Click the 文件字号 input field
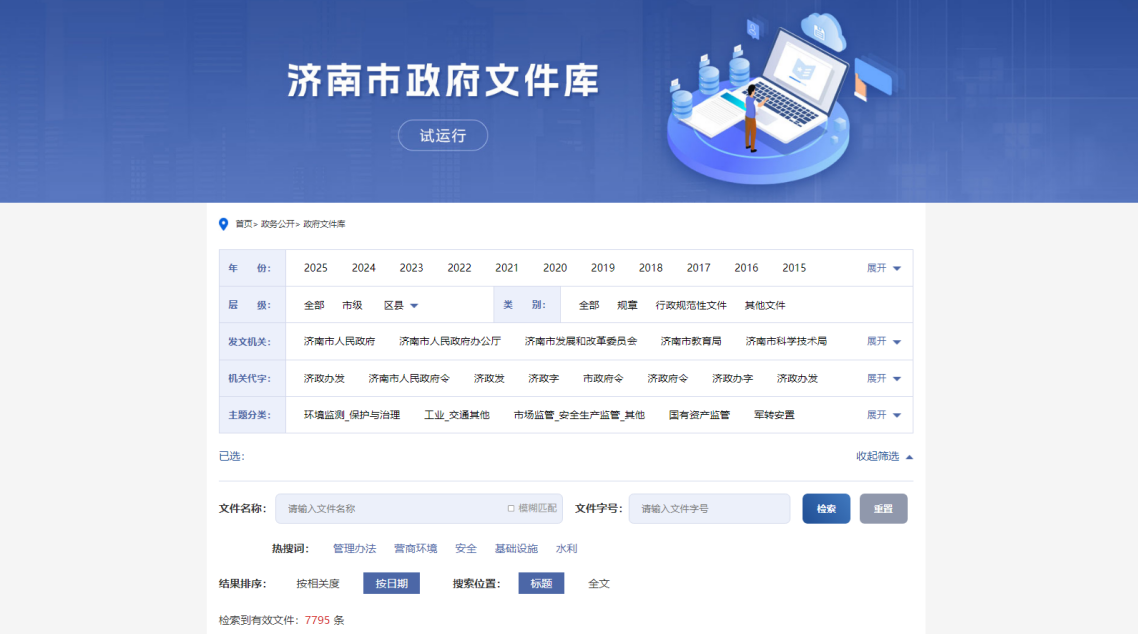Image resolution: width=1138 pixels, height=634 pixels. (x=708, y=509)
